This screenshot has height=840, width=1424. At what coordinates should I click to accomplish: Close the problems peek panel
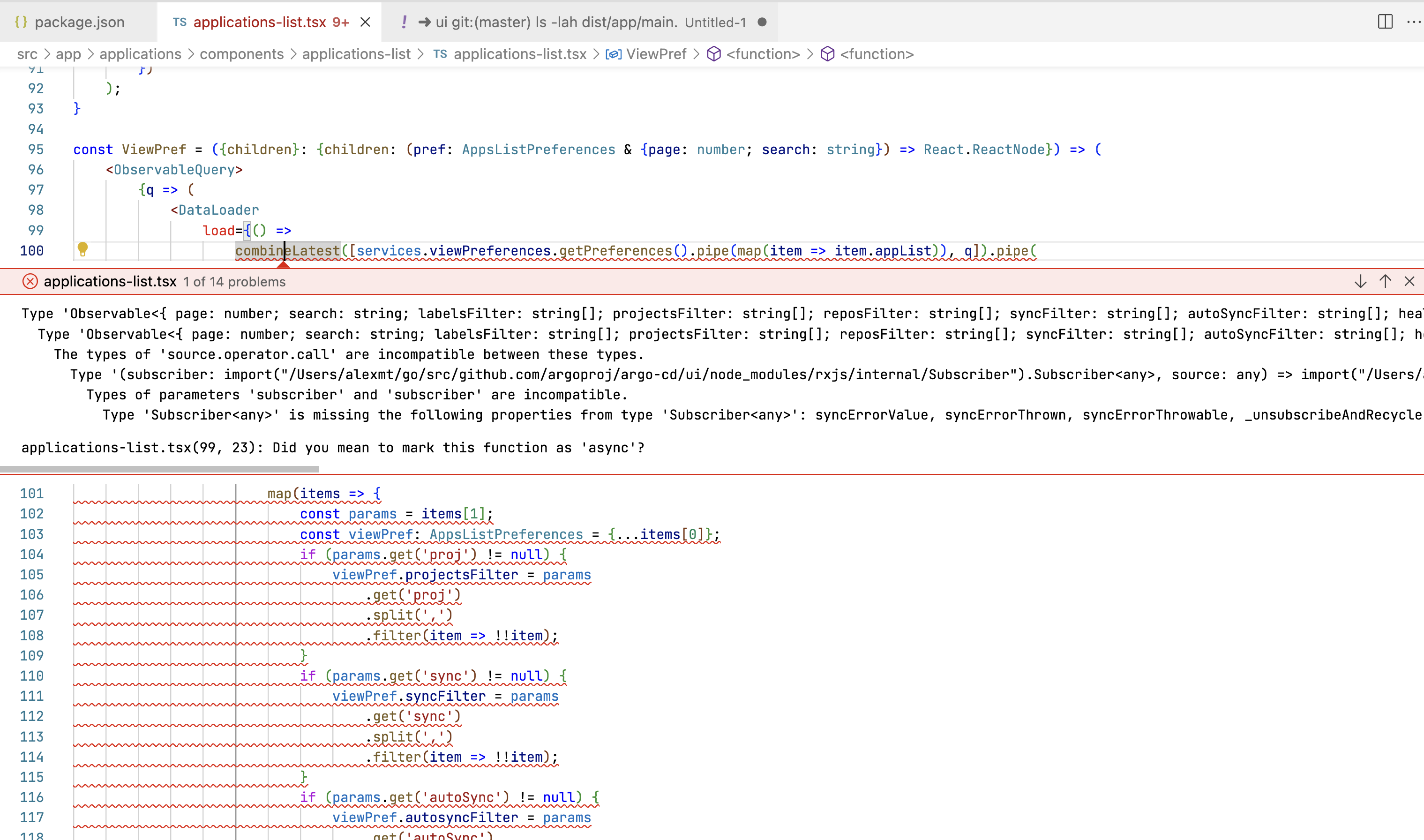point(1409,281)
